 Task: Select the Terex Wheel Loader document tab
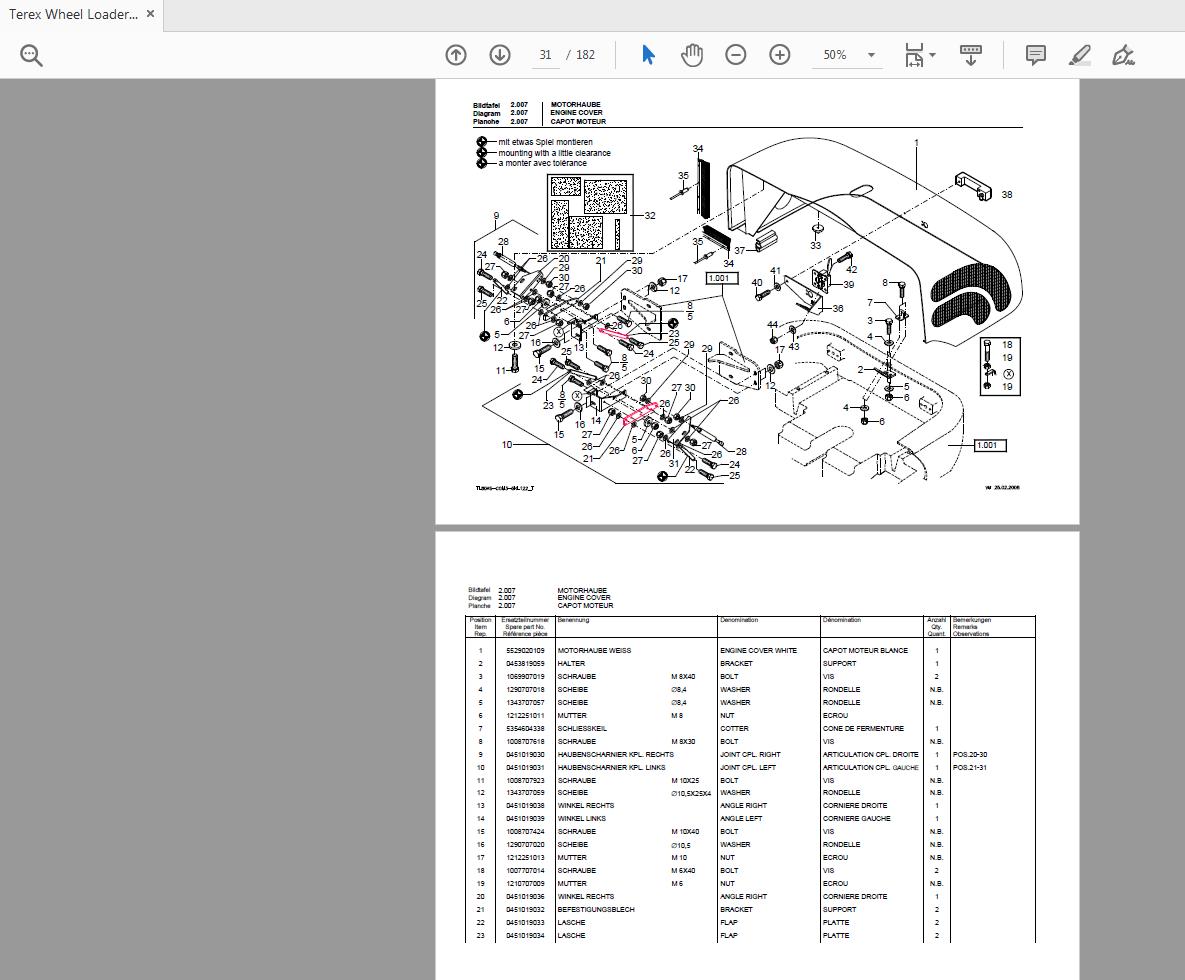75,15
